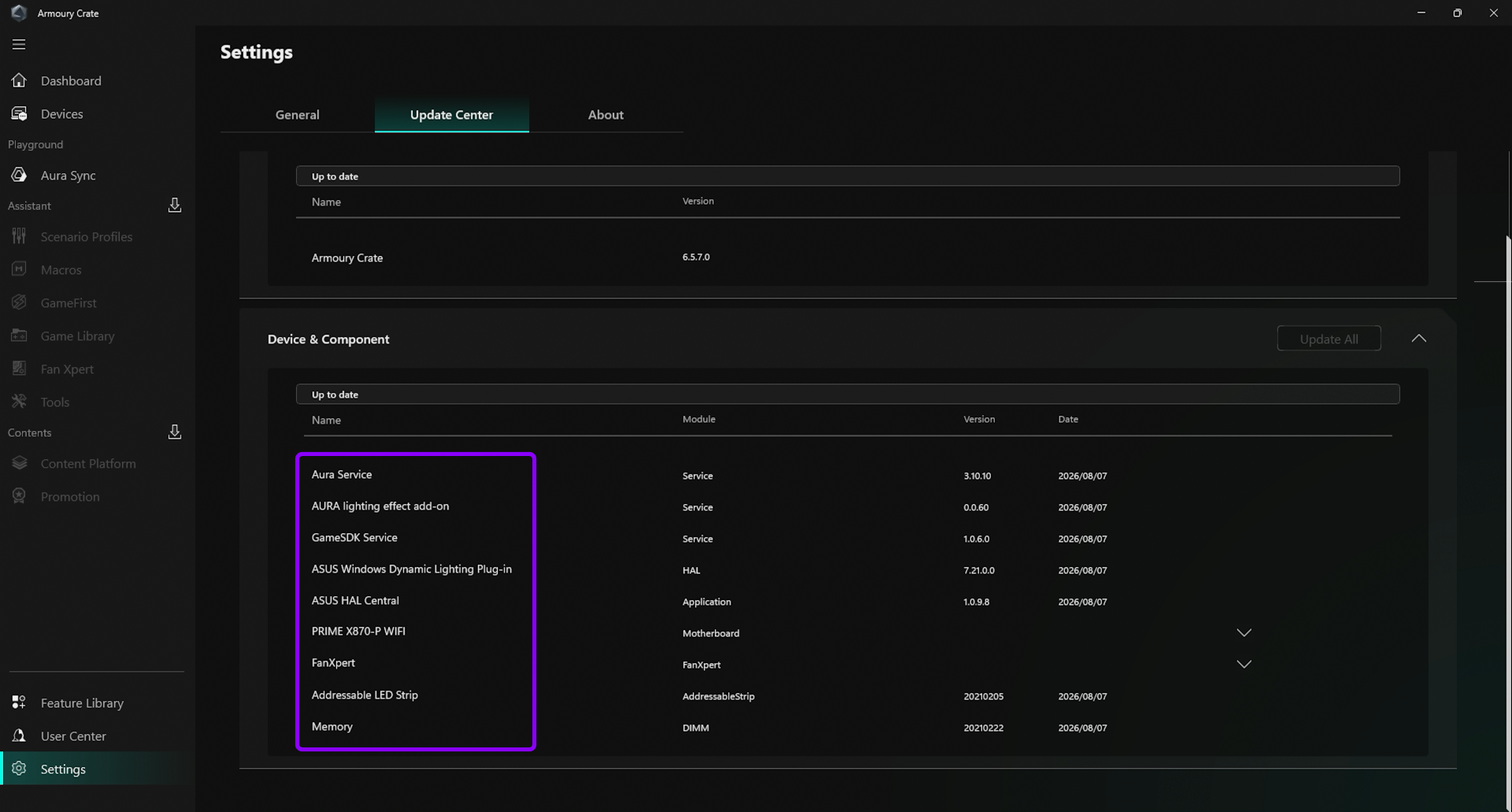
Task: Click the Contents download icon
Action: tap(175, 432)
